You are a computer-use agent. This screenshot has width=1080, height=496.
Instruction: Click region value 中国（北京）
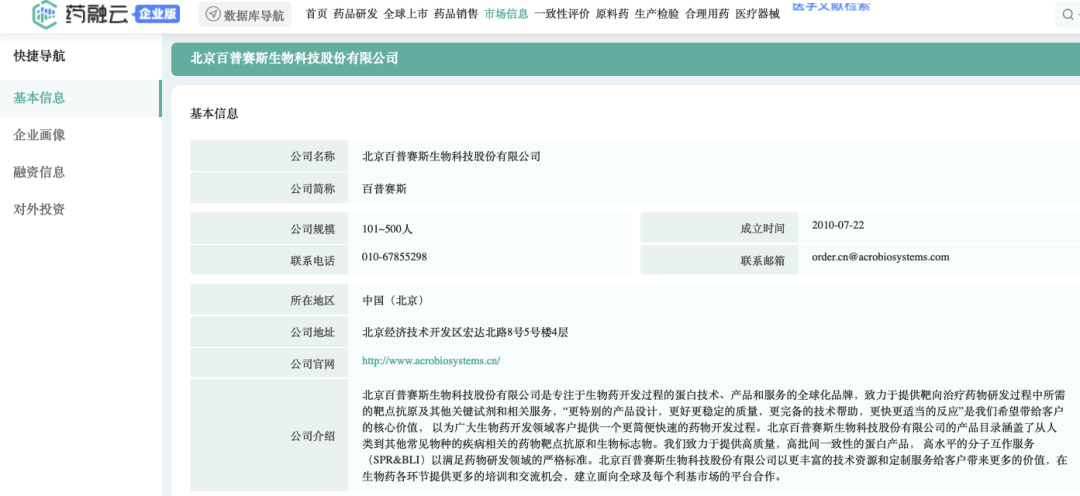pyautogui.click(x=393, y=300)
